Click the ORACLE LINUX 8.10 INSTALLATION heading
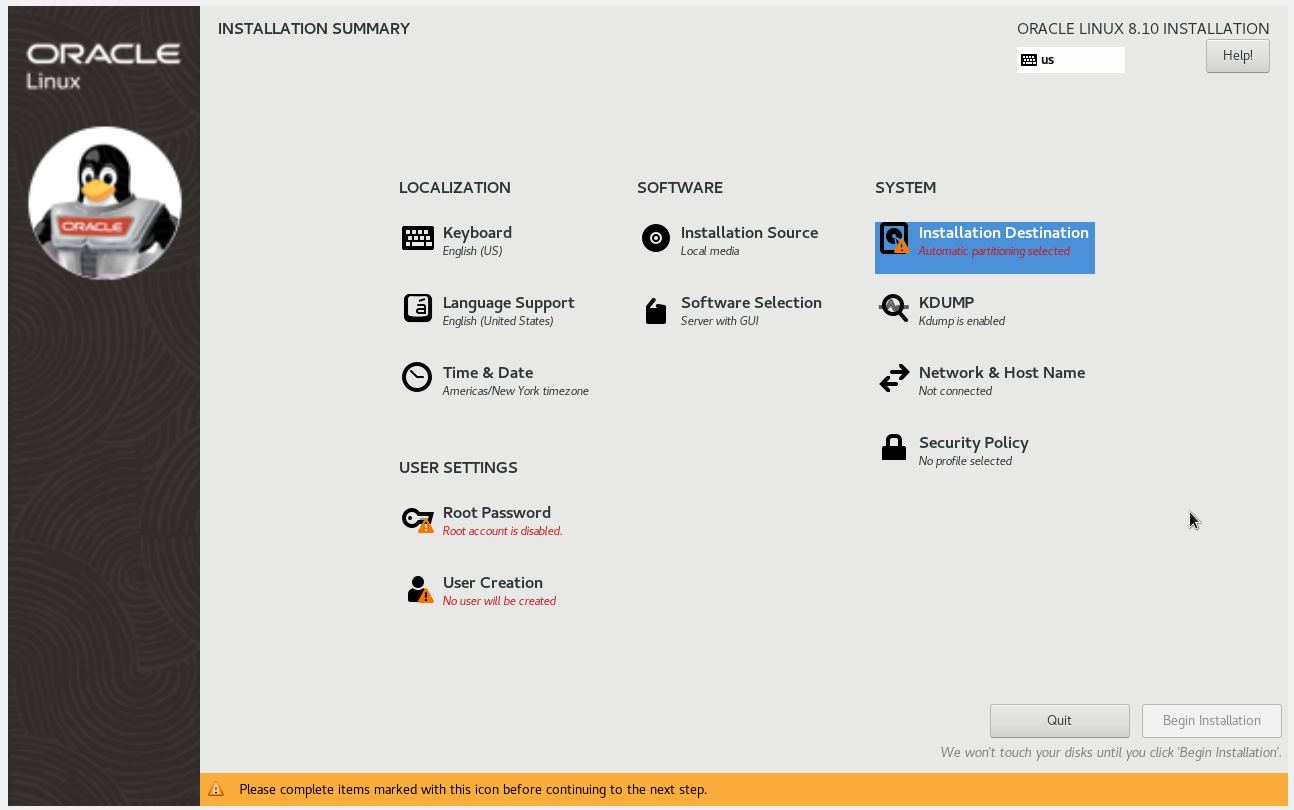The width and height of the screenshot is (1294, 810). click(x=1143, y=29)
